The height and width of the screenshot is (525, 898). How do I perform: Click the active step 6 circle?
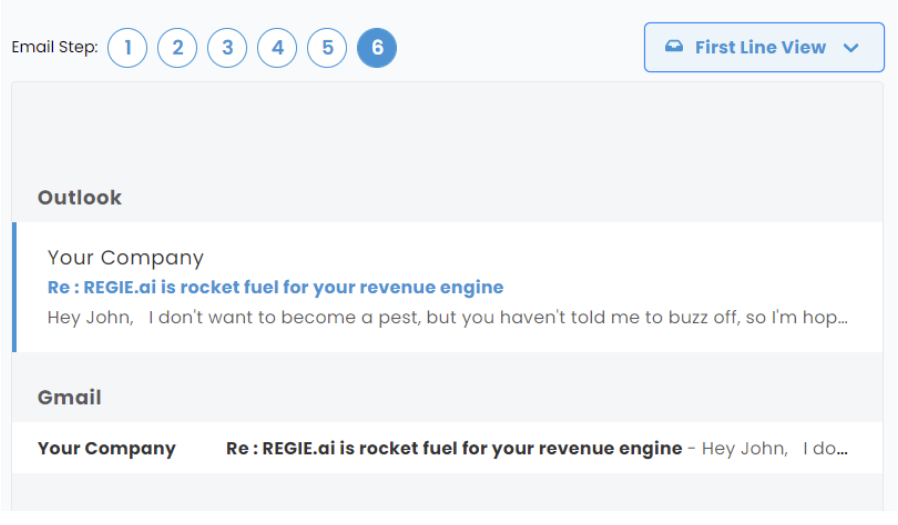[377, 48]
